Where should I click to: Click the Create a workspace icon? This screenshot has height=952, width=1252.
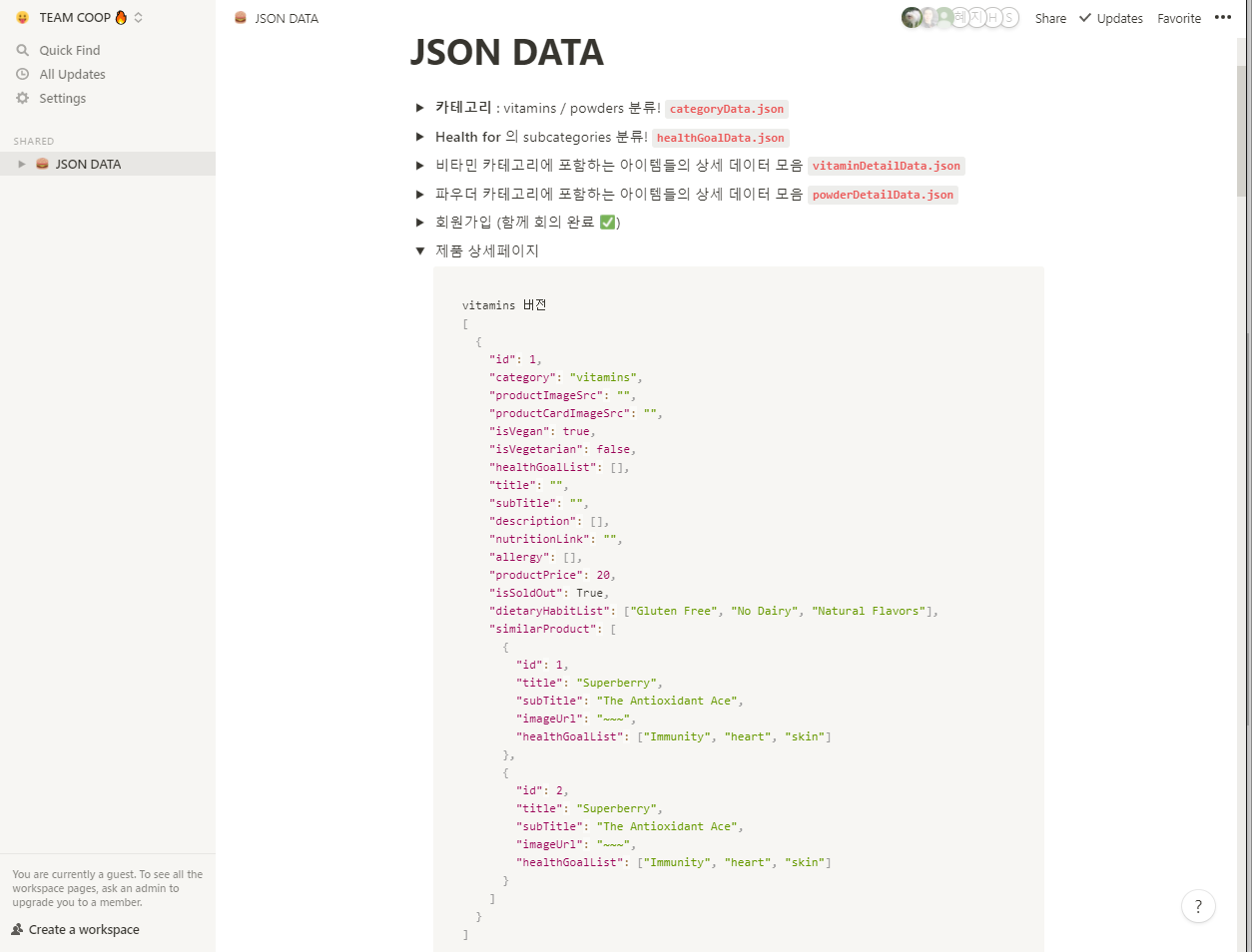coord(17,929)
